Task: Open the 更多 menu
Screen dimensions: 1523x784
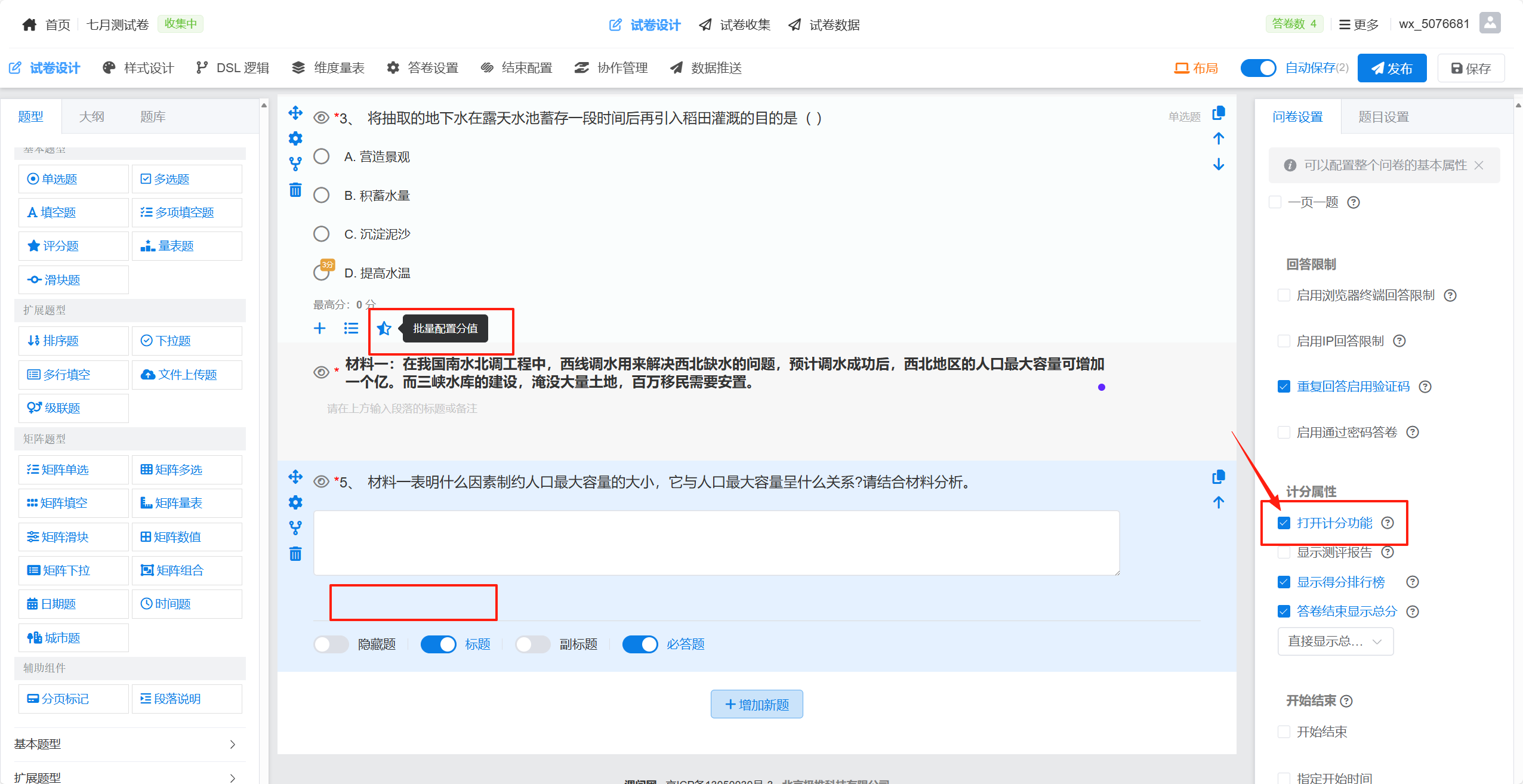Action: pos(1359,24)
